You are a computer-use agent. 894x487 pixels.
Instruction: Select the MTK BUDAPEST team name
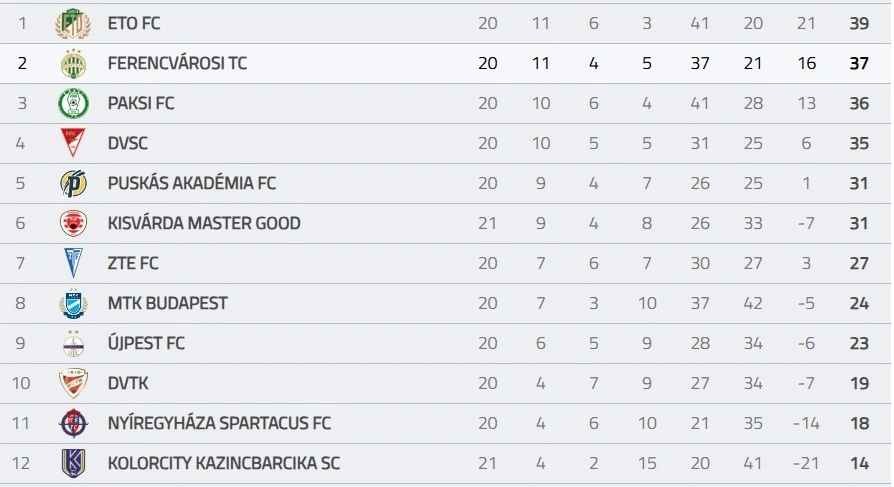(167, 303)
